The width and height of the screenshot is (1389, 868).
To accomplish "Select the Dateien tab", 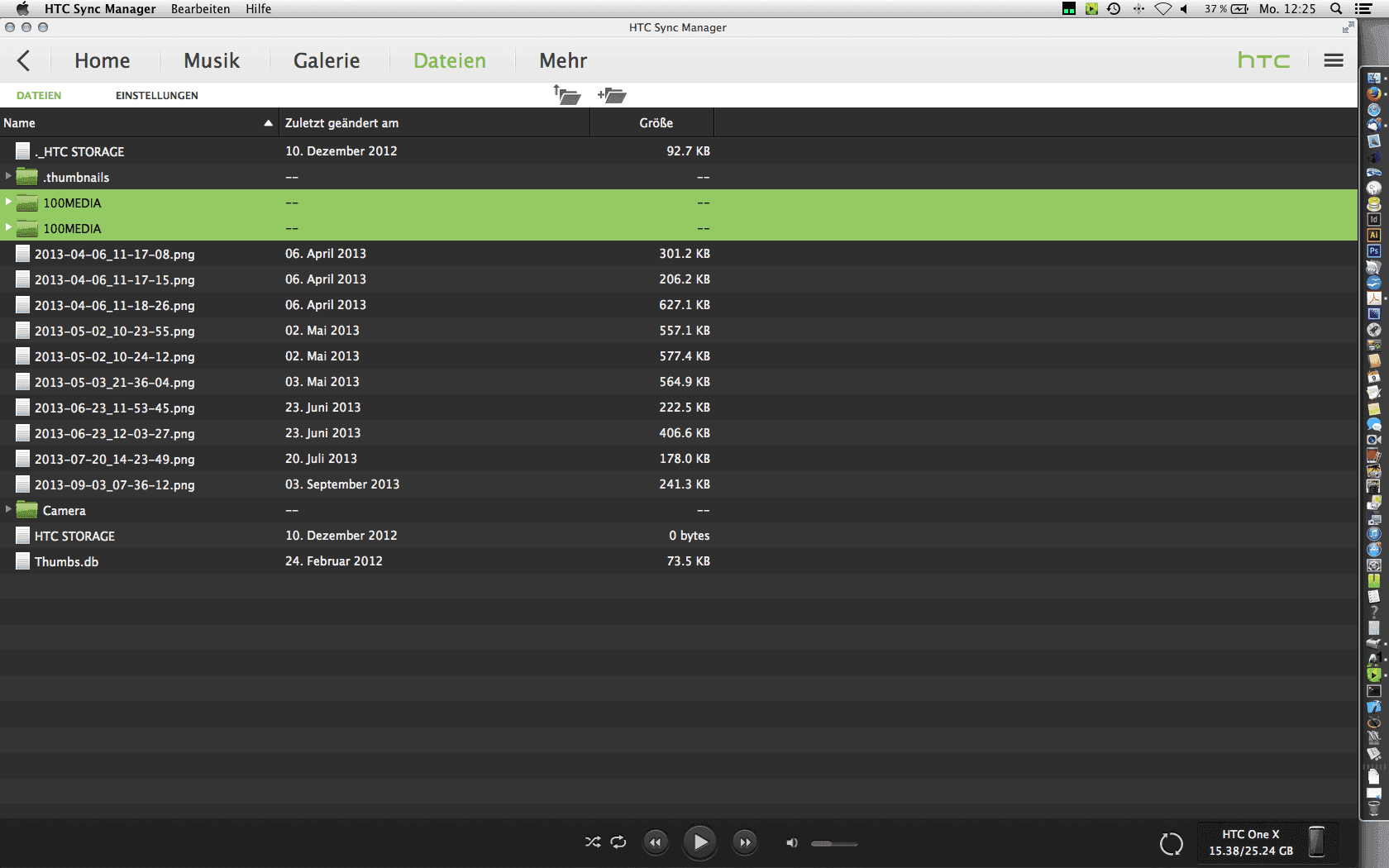I will 450,60.
